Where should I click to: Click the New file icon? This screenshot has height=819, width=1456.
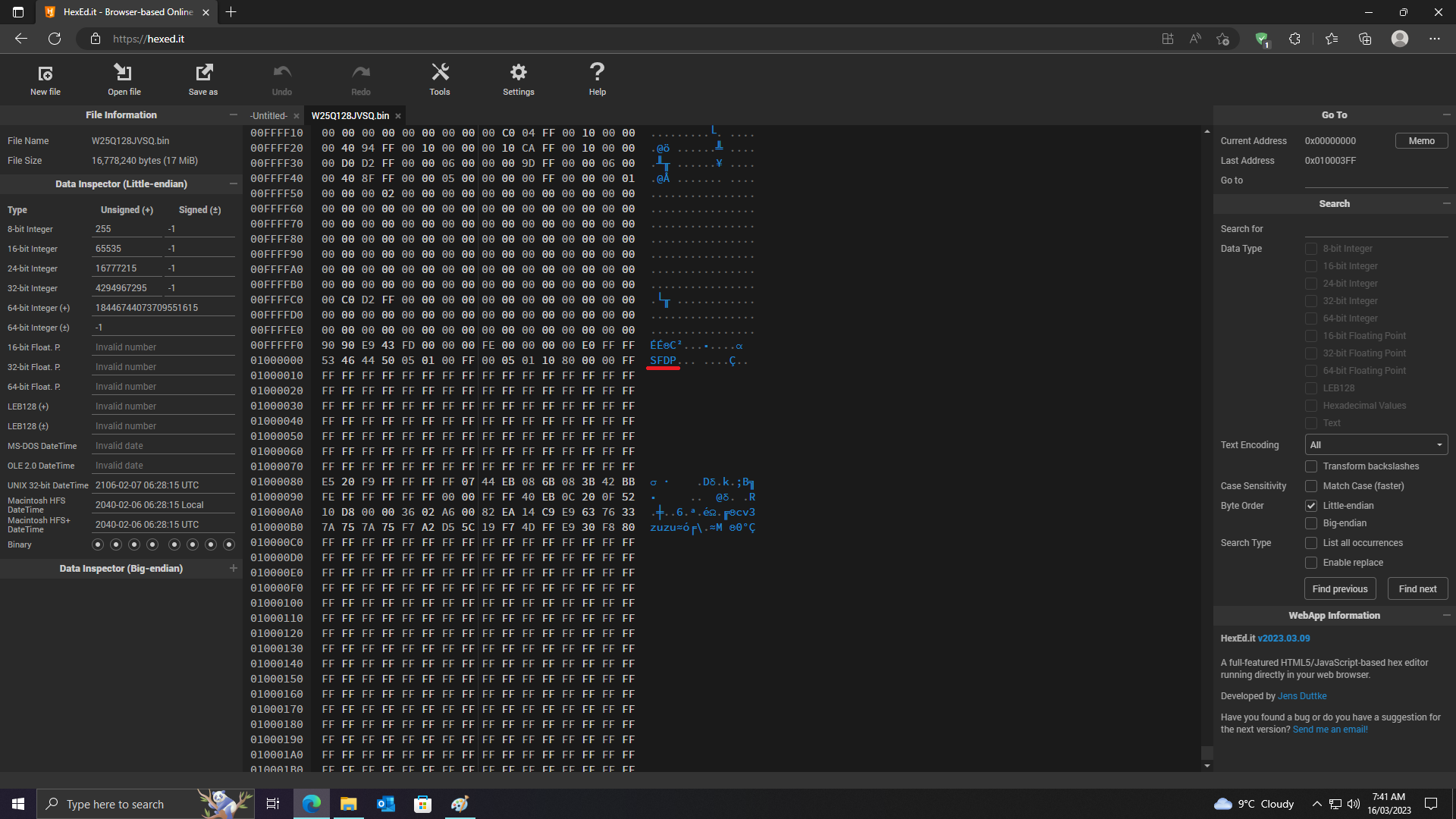click(x=45, y=74)
